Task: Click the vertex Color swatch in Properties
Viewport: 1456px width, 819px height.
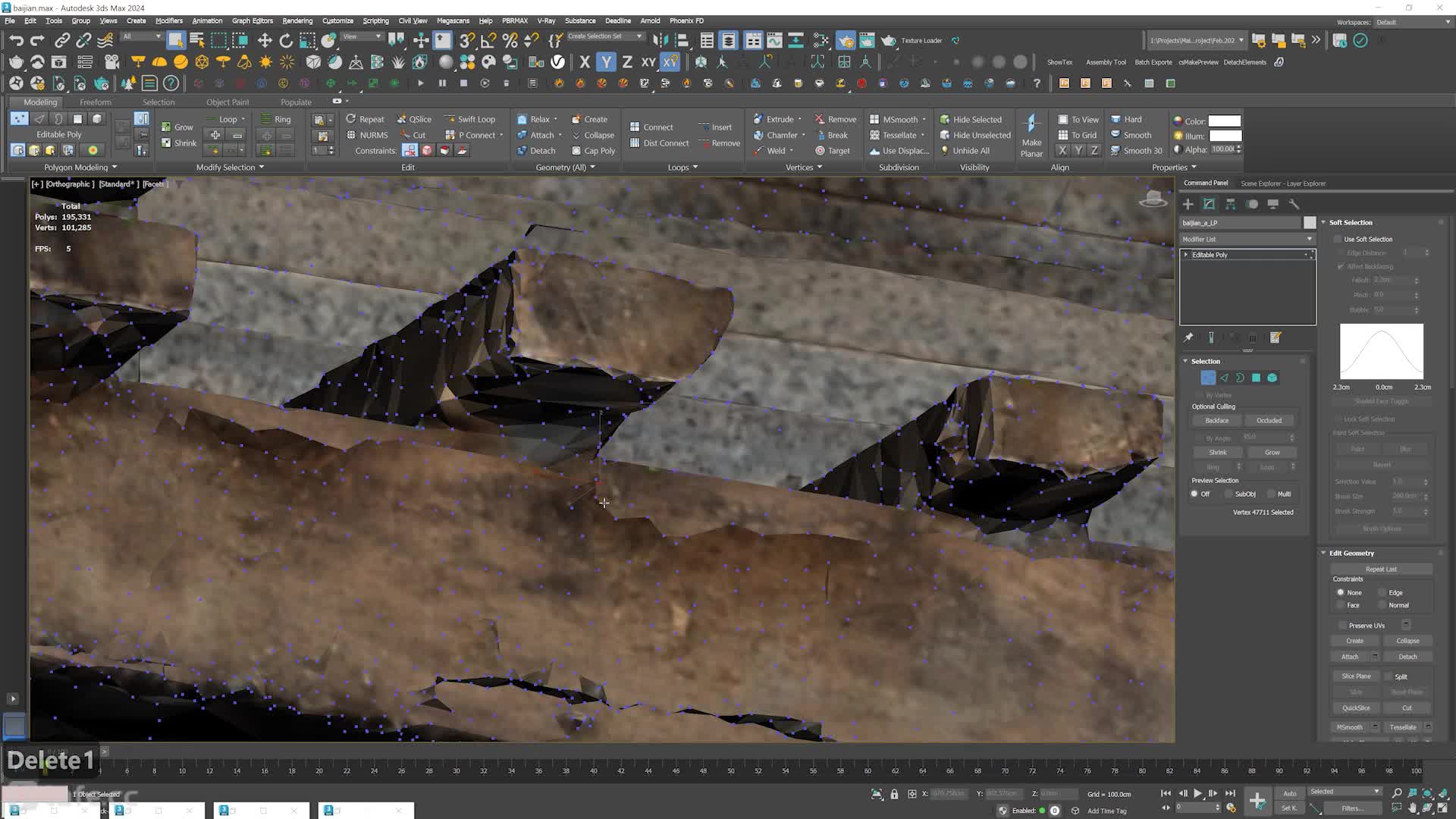Action: point(1224,121)
